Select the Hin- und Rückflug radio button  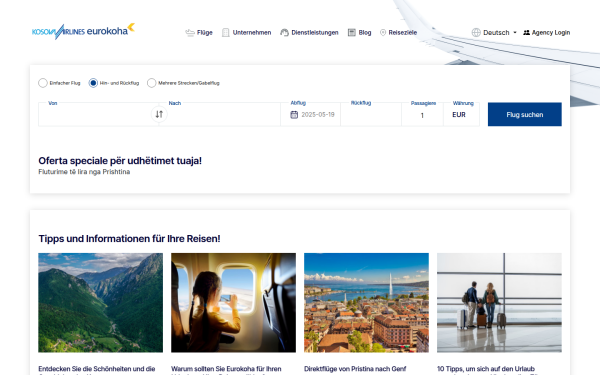tap(93, 83)
